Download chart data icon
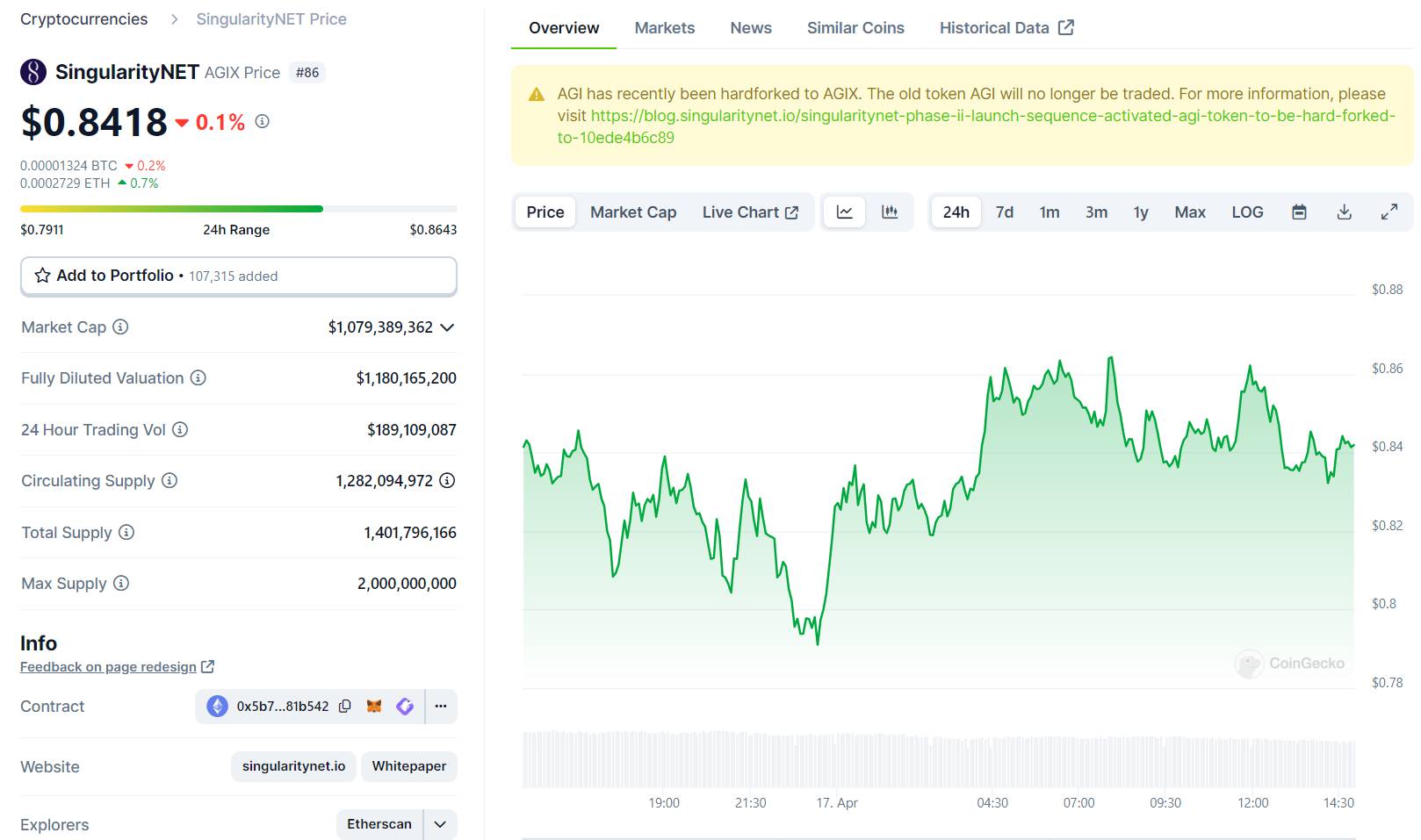The width and height of the screenshot is (1421, 840). (x=1345, y=212)
